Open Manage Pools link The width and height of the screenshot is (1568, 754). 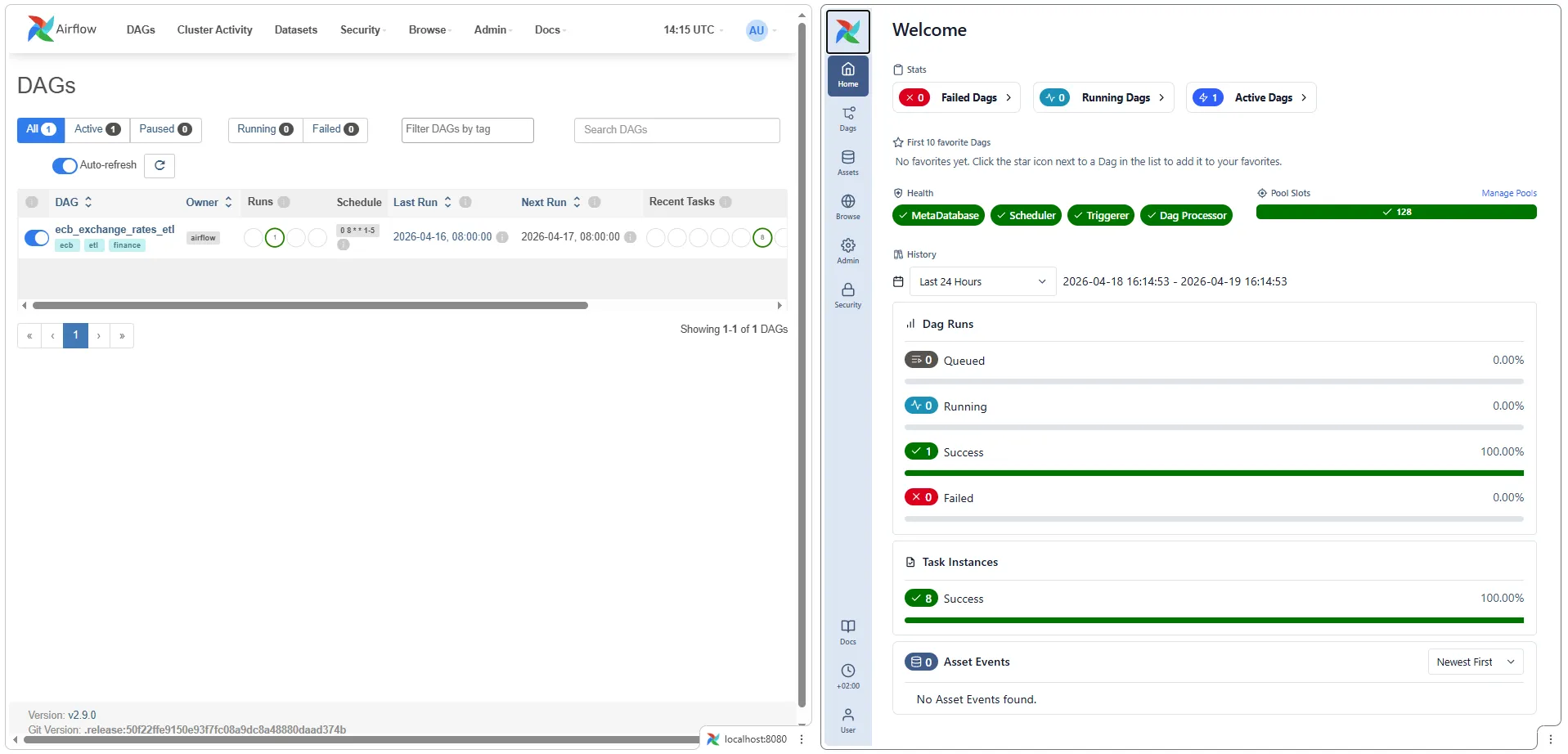pos(1507,193)
